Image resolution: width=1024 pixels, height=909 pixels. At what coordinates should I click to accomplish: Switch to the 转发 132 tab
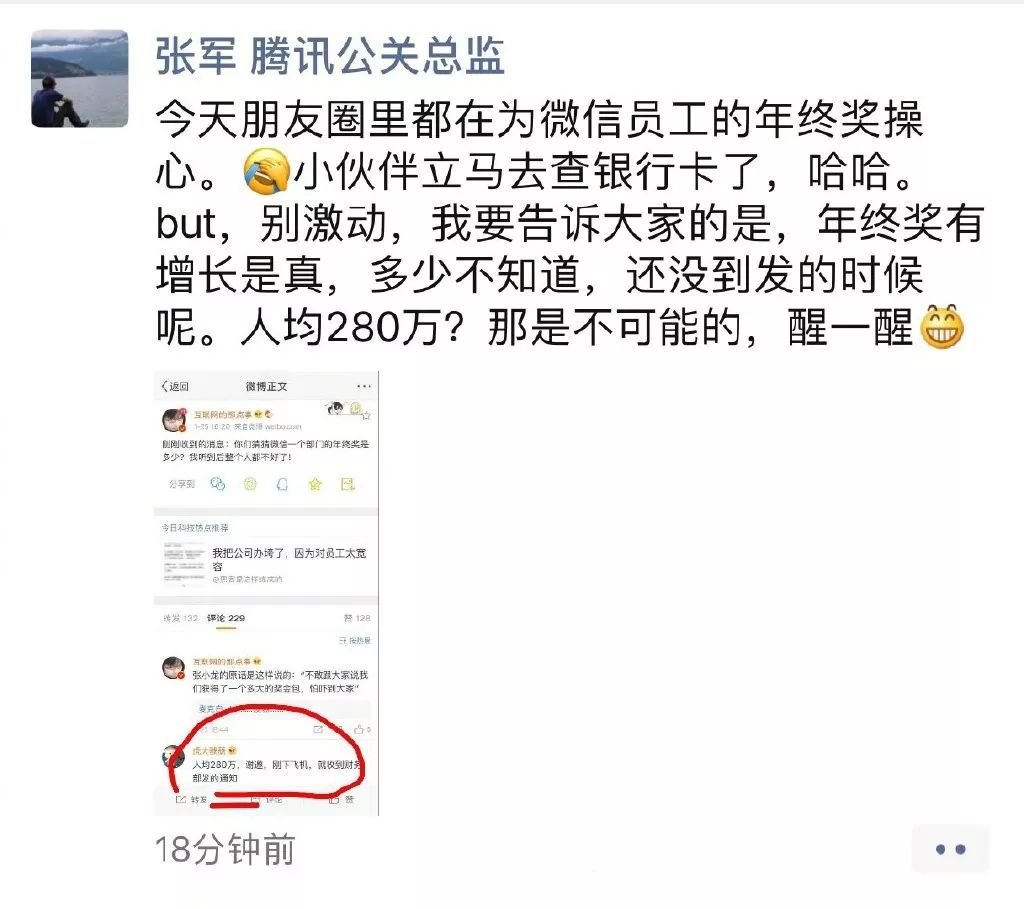[x=180, y=618]
